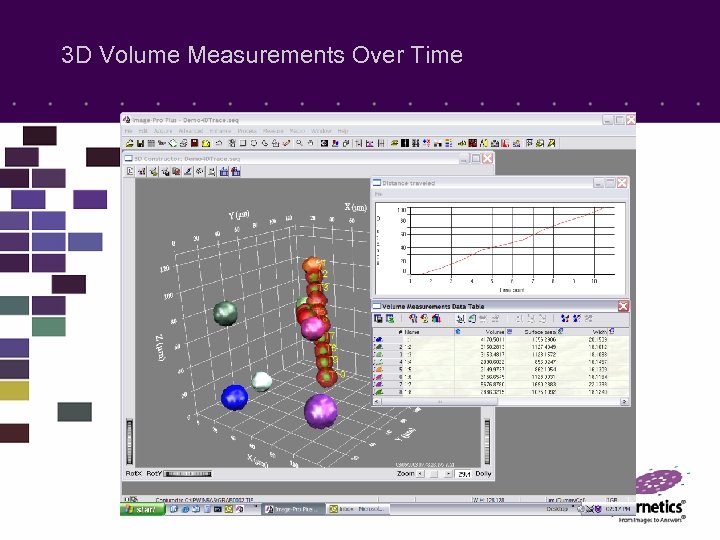The width and height of the screenshot is (720, 540).
Task: Open the Window menu
Action: point(321,131)
